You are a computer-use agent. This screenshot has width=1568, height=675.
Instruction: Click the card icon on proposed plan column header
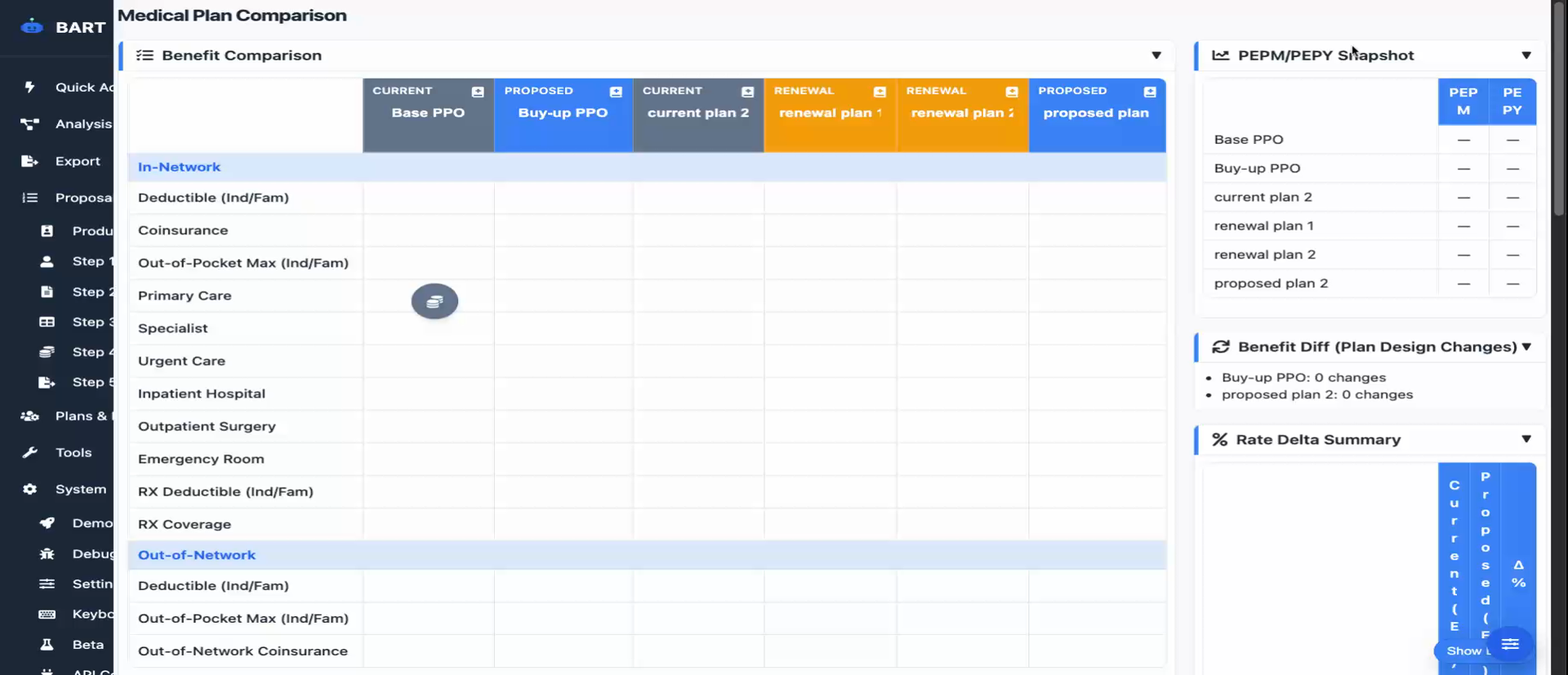coord(1150,92)
